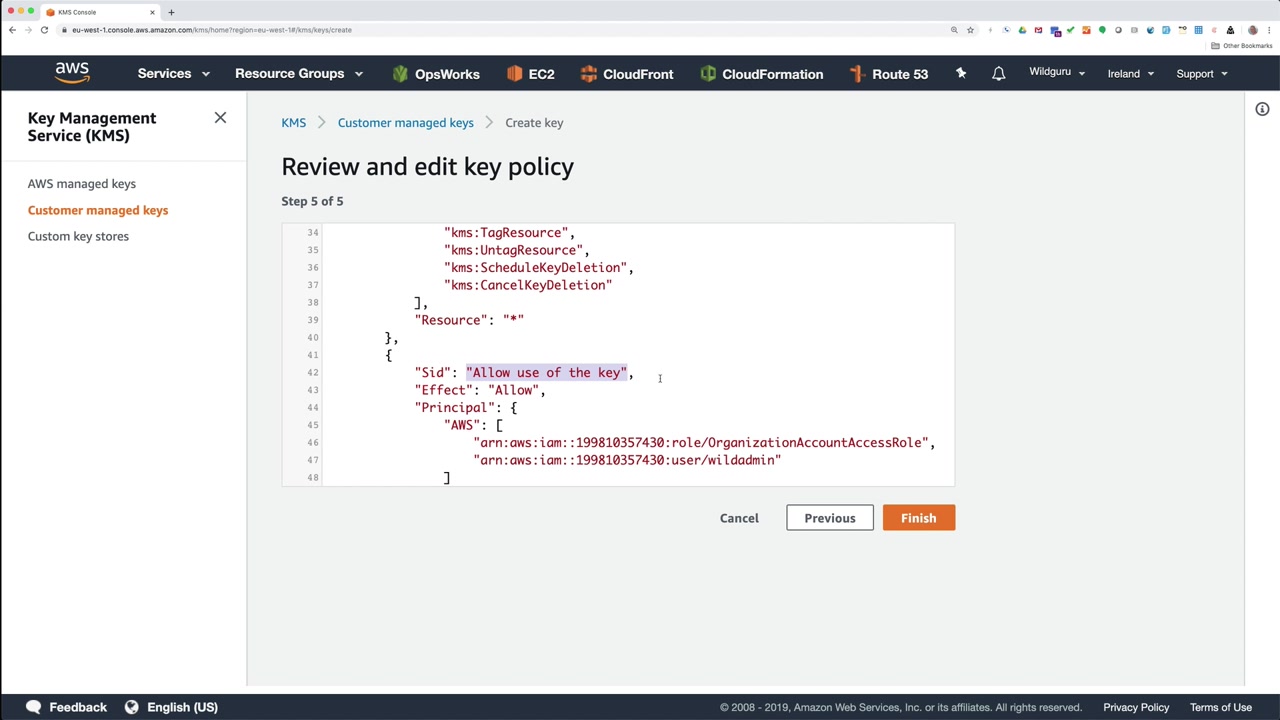
Task: Expand the Resource Groups menu
Action: [x=299, y=74]
